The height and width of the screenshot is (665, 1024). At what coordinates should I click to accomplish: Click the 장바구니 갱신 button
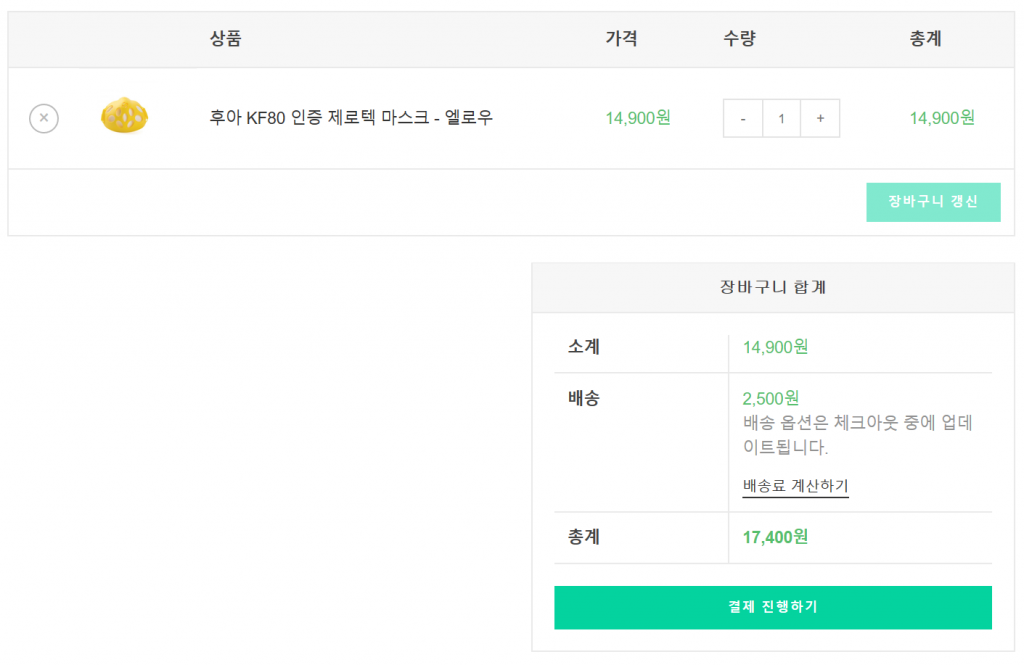(x=933, y=202)
